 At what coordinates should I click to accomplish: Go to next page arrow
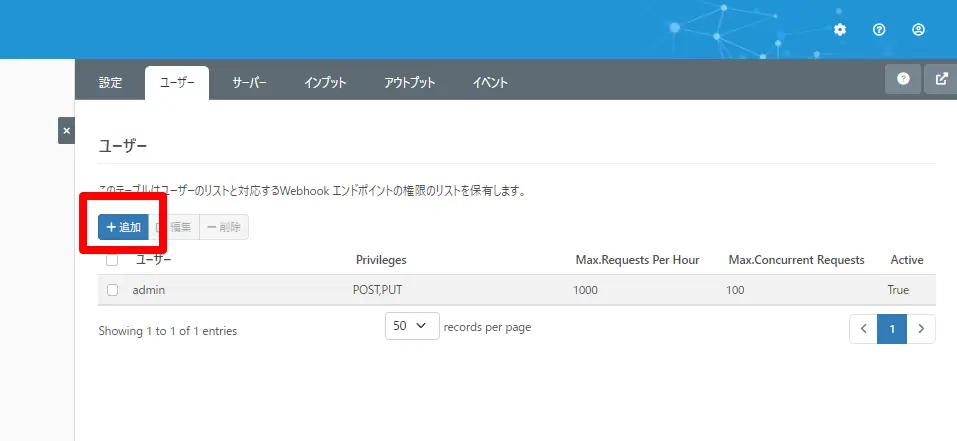(x=921, y=329)
